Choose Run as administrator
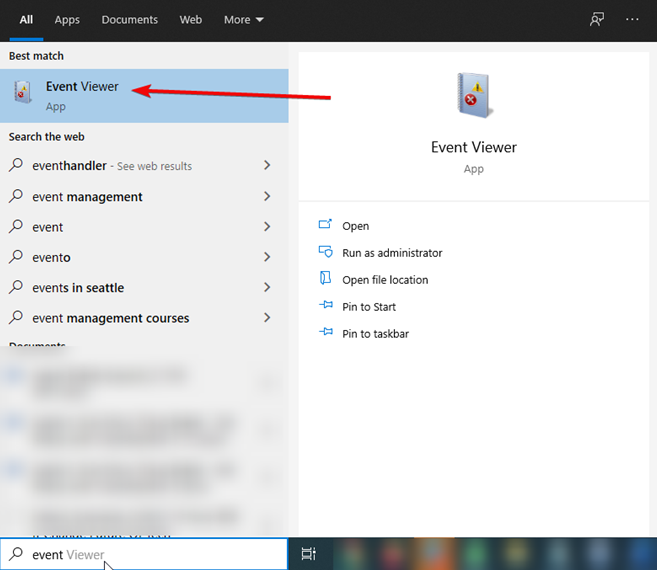This screenshot has width=657, height=570. click(392, 253)
